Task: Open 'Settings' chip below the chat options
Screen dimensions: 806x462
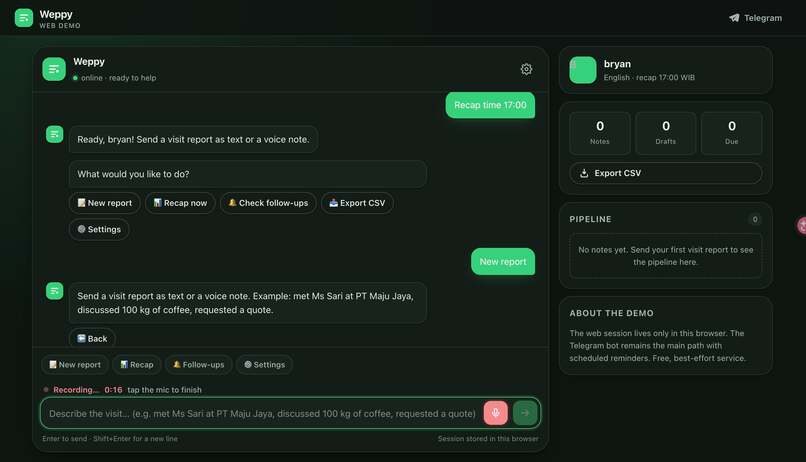Action: 99,229
